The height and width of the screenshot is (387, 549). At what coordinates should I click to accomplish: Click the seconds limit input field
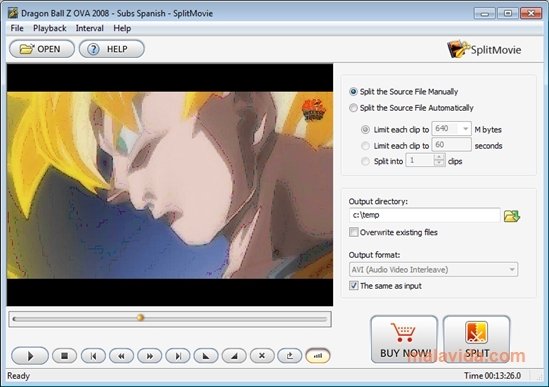pyautogui.click(x=451, y=145)
